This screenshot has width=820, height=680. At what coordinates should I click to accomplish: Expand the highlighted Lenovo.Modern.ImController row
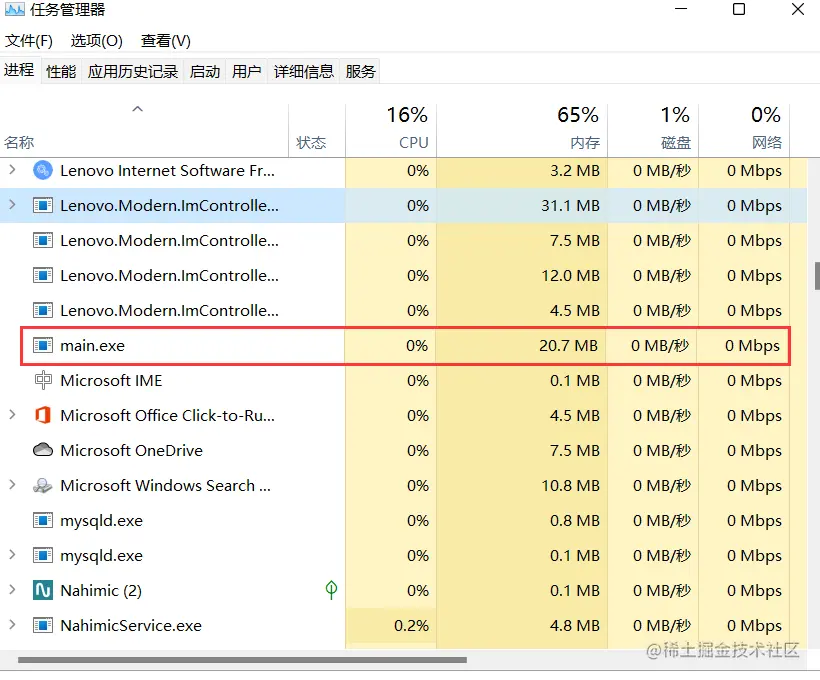(13, 205)
